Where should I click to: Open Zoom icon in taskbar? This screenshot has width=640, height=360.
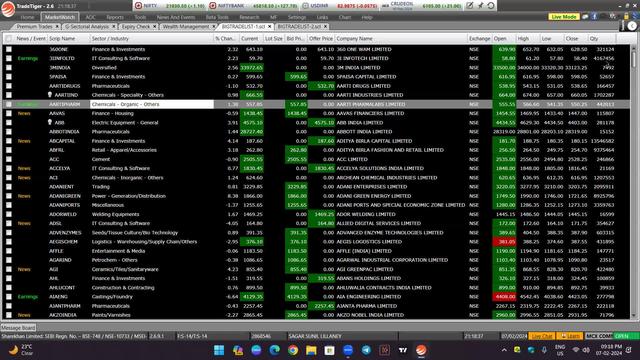tap(348, 350)
